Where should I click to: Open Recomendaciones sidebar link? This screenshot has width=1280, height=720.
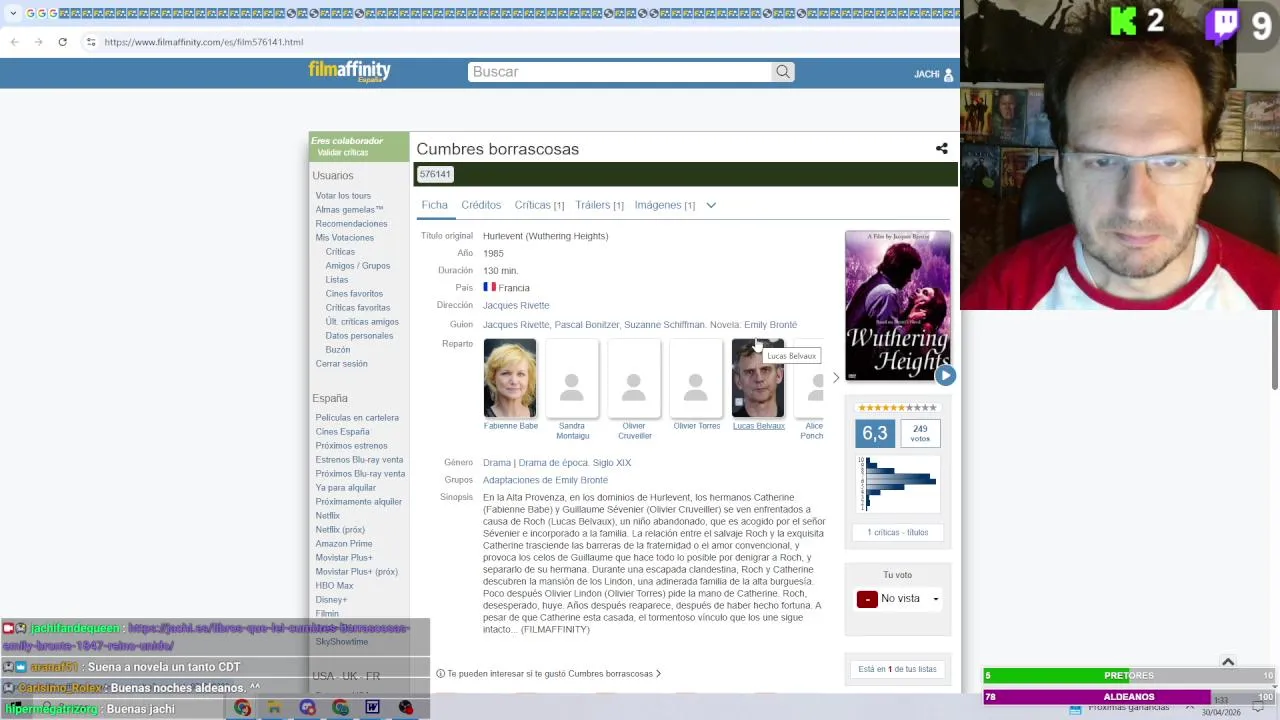point(351,224)
